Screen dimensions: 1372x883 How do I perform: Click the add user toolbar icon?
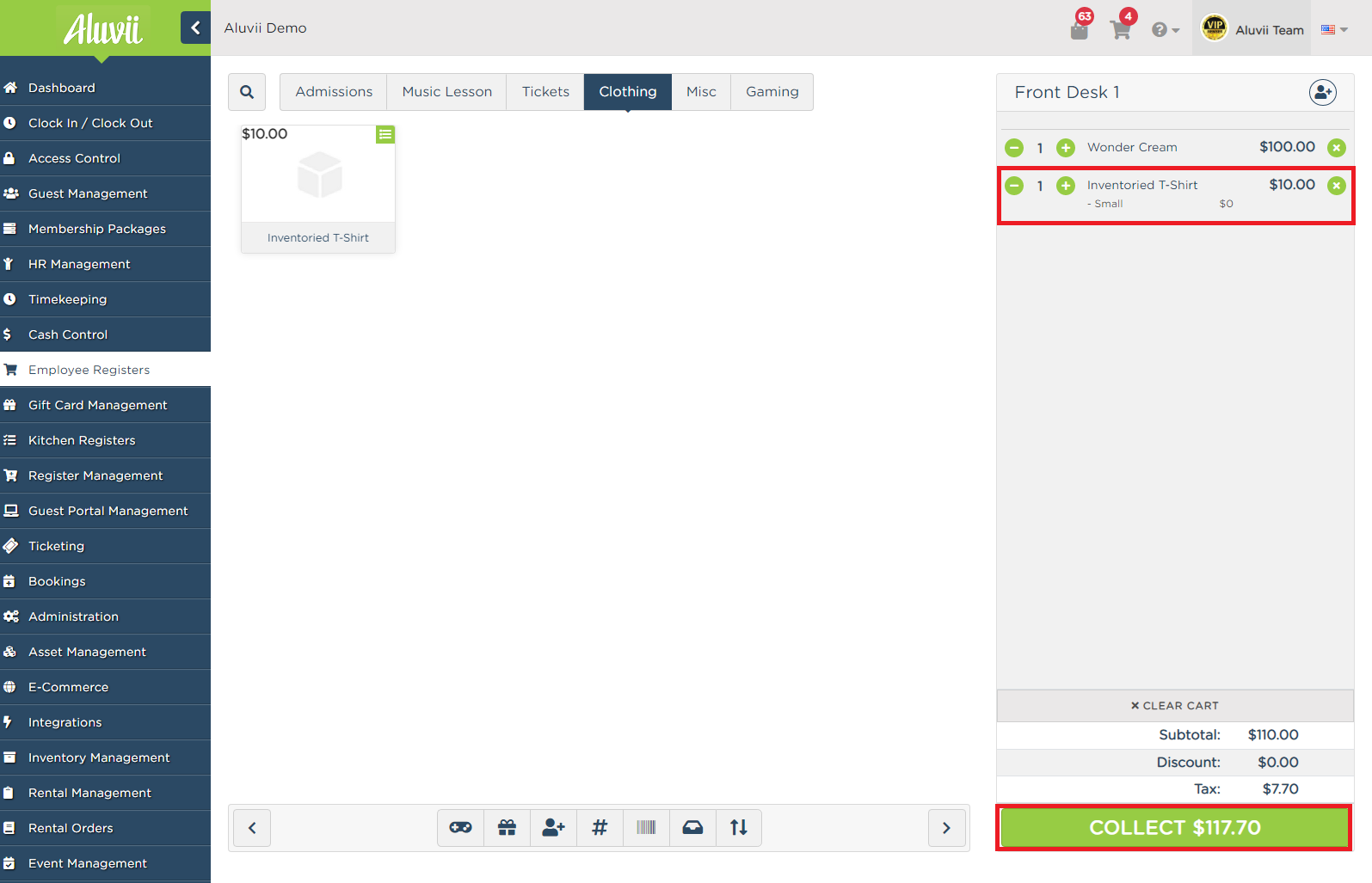click(553, 828)
